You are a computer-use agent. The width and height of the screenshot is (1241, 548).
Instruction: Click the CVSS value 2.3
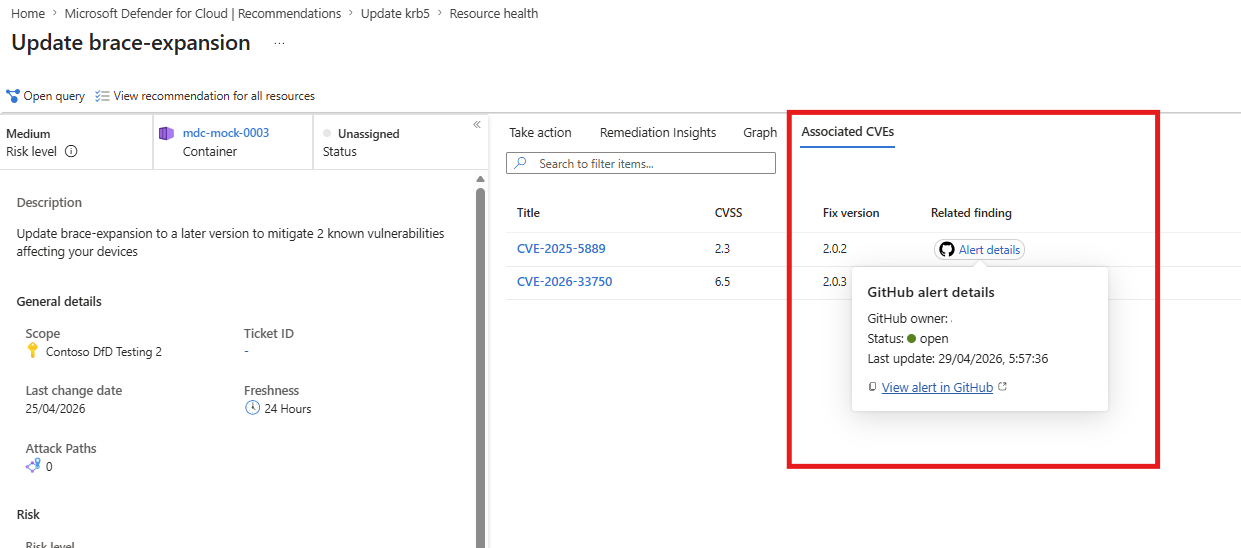tap(722, 249)
